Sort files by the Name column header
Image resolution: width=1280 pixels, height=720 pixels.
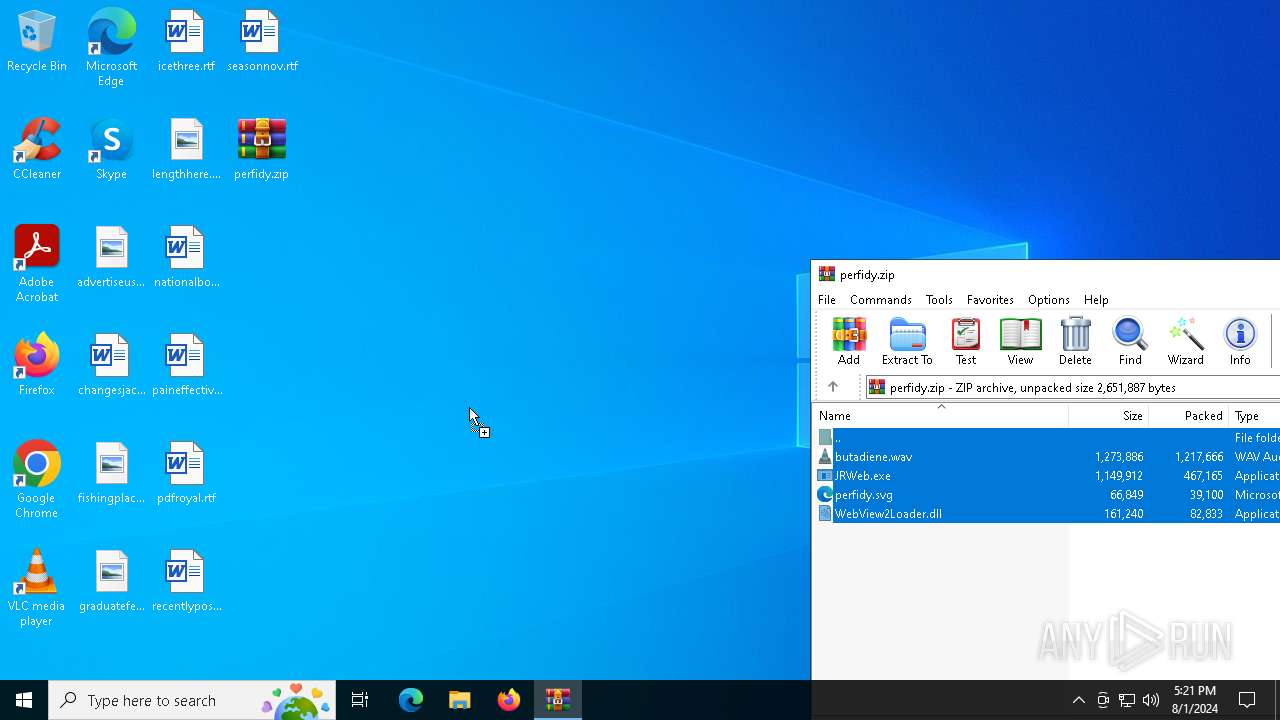940,416
